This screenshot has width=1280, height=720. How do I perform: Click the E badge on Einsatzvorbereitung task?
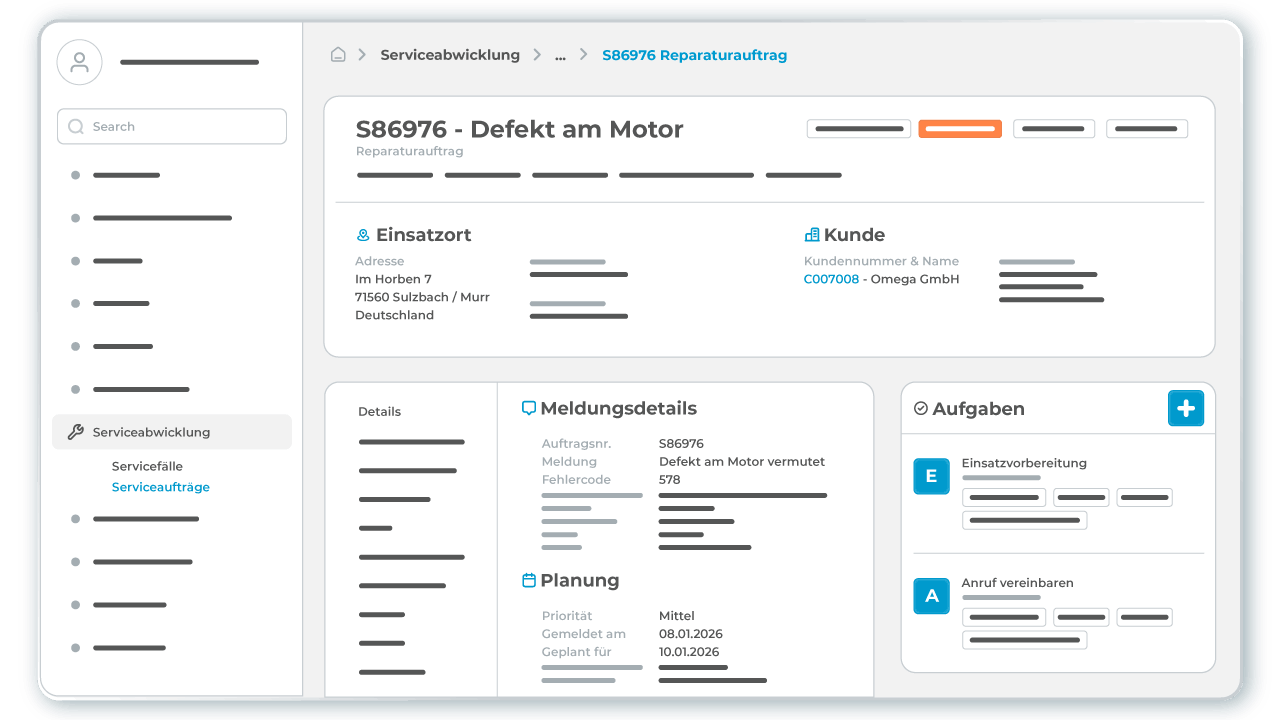coord(931,476)
